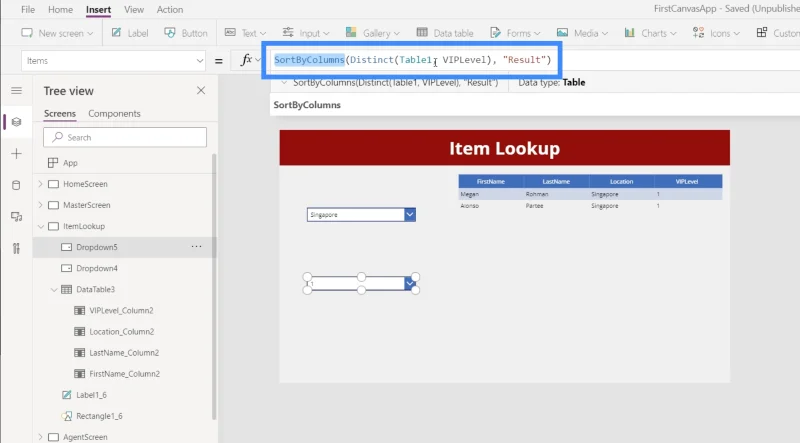The width and height of the screenshot is (800, 443).
Task: Open the Forms dropdown
Action: (x=515, y=33)
